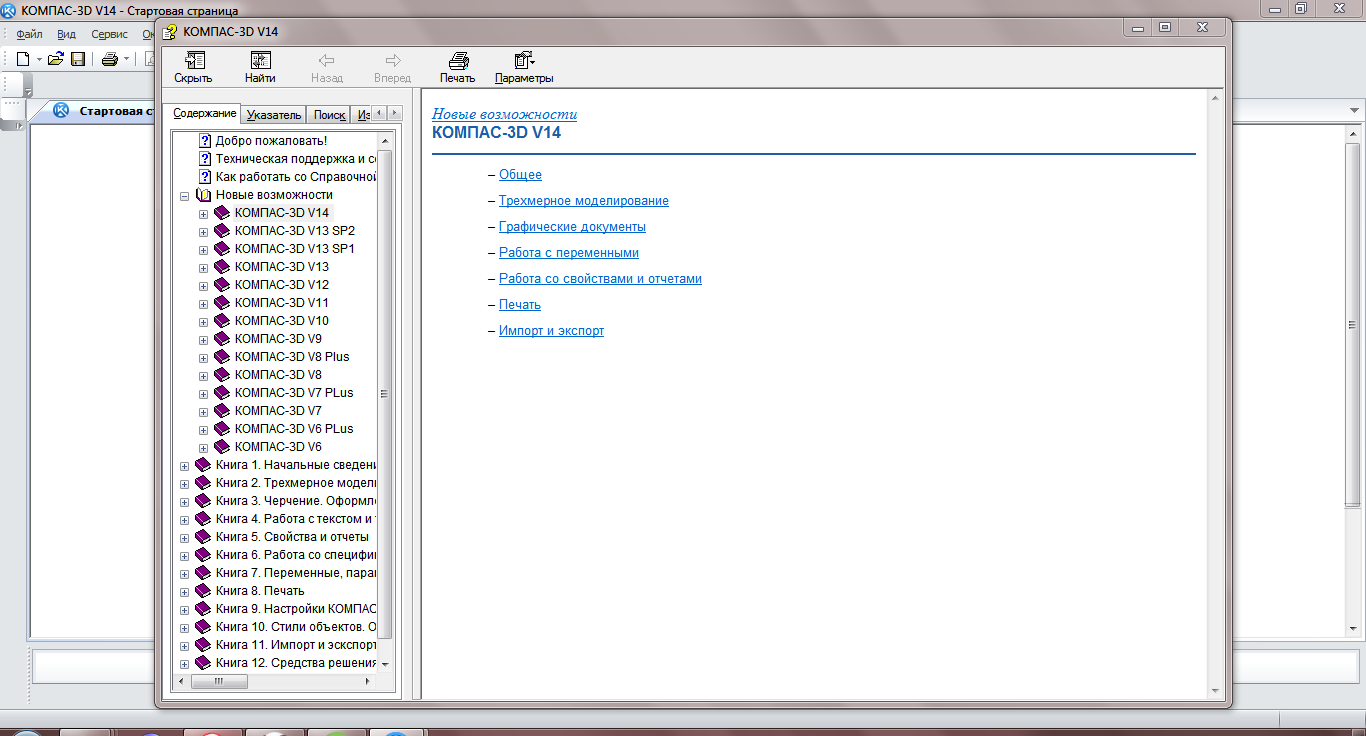Click the Print (Печать) icon in help toolbar
Screen dimensions: 1366x736
(457, 67)
